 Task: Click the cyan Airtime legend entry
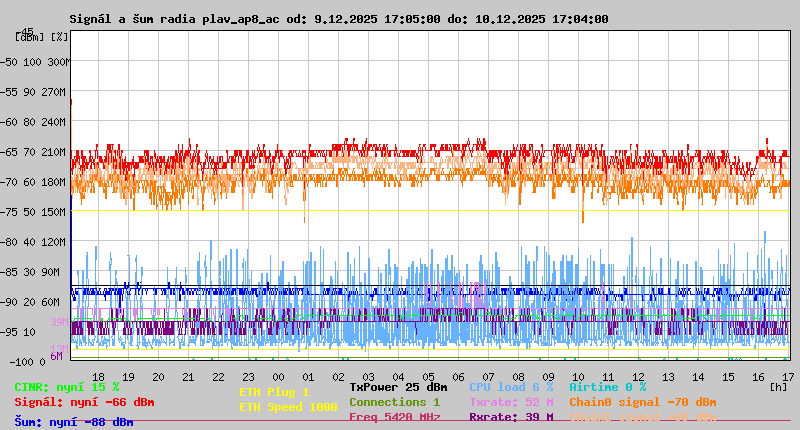[x=607, y=387]
